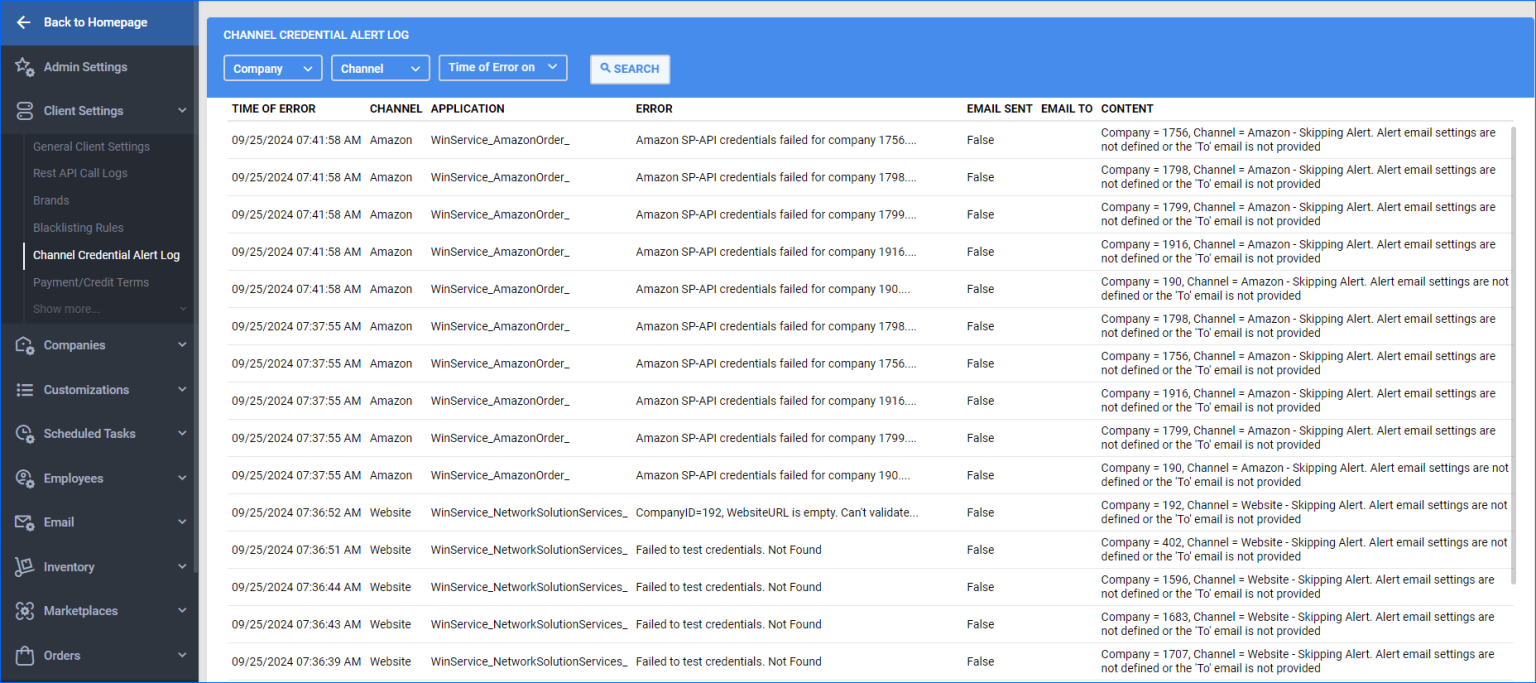Click the Admin Settings star icon
This screenshot has width=1536, height=683.
click(x=24, y=67)
